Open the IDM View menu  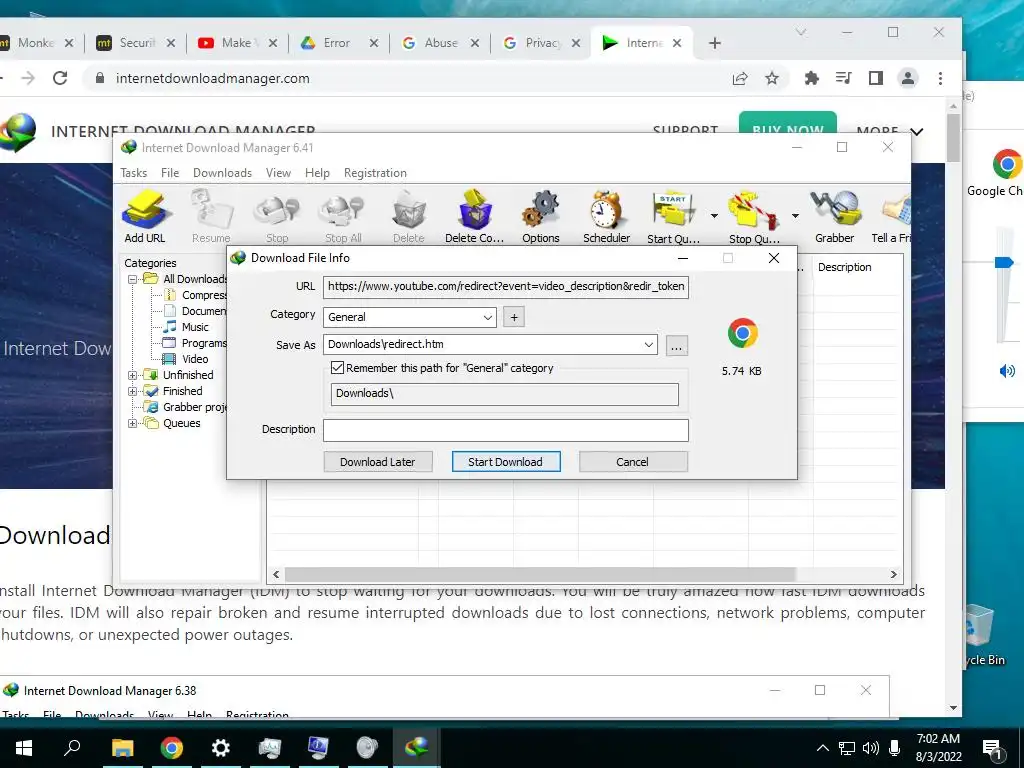click(x=278, y=173)
